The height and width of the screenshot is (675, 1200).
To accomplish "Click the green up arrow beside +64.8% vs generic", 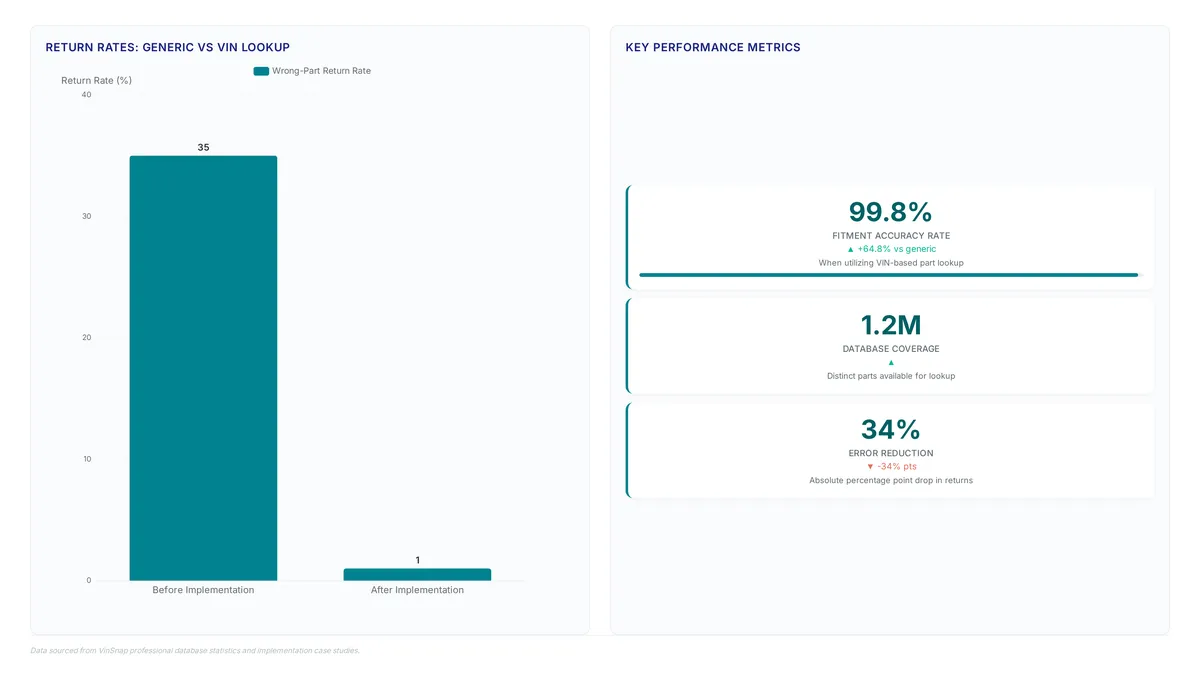I will pos(851,249).
